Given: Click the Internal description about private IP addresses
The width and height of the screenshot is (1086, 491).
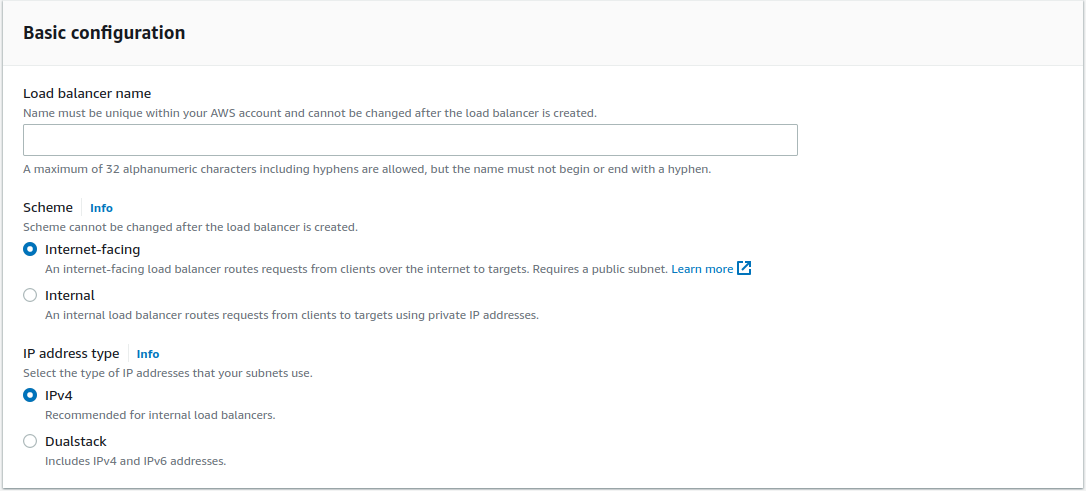Looking at the screenshot, I should tap(292, 315).
